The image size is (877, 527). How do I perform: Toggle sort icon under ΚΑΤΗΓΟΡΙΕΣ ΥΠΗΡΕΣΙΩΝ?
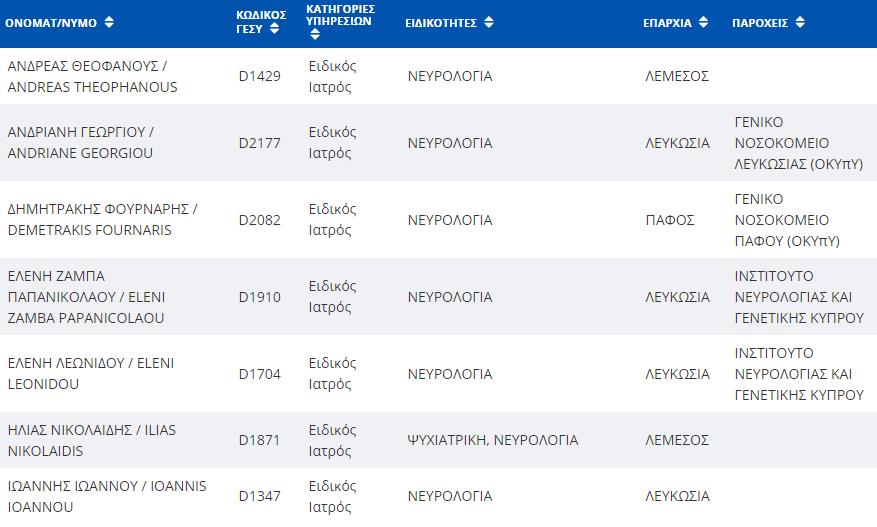click(315, 35)
